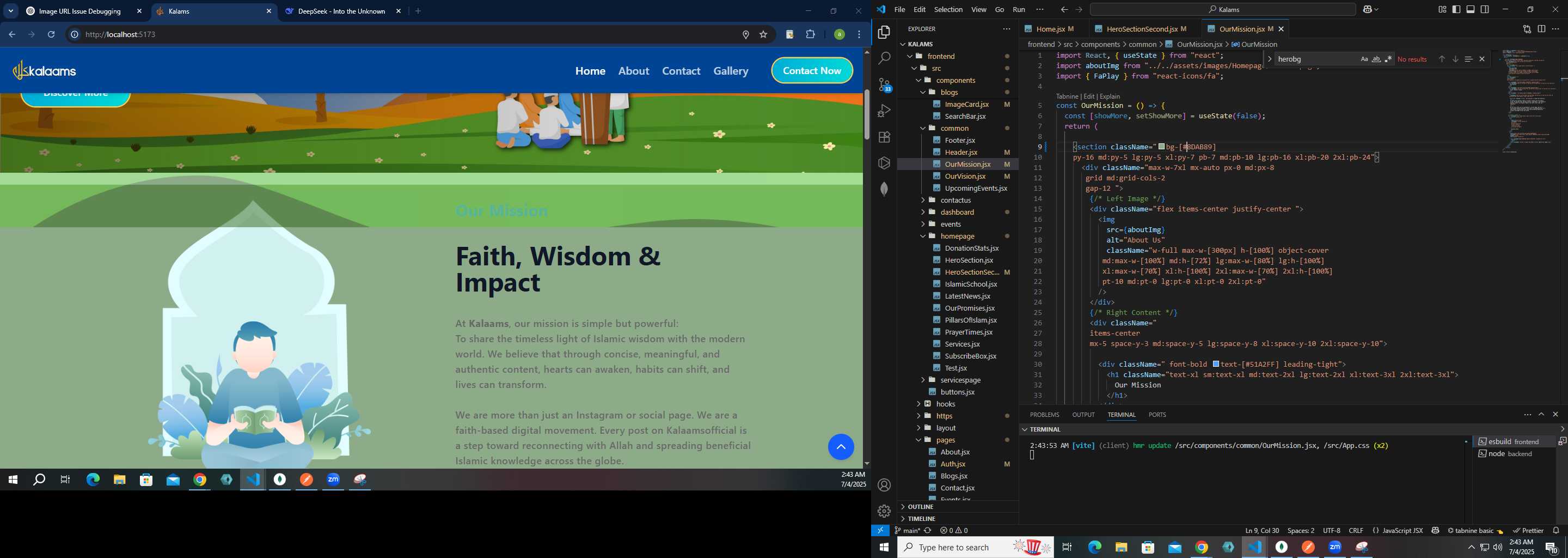Open the Search view in VS Code activity bar
The height and width of the screenshot is (558, 1568).
pos(884,58)
